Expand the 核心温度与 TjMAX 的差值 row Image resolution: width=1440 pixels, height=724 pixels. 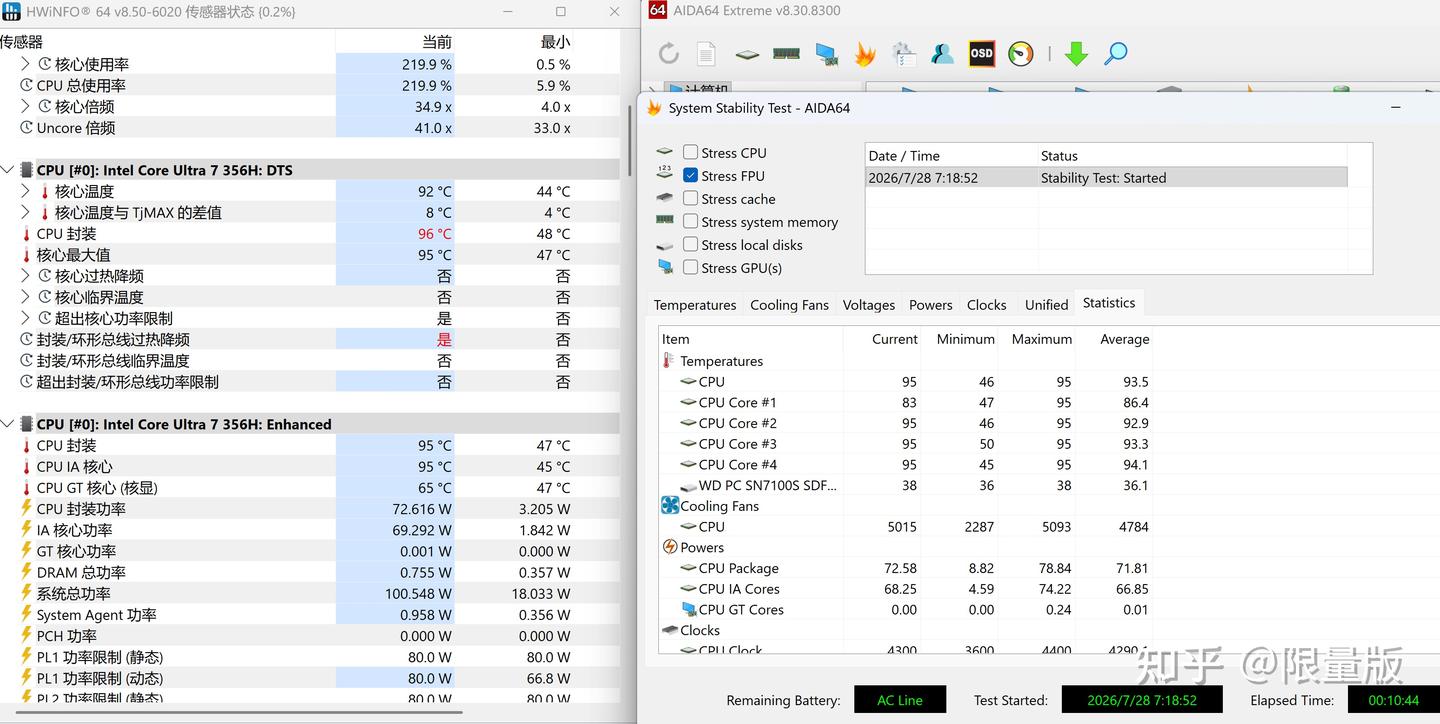coord(26,212)
